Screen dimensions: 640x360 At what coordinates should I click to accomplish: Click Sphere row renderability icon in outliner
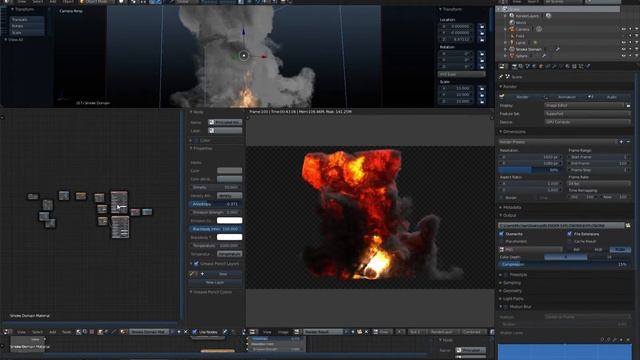pyautogui.click(x=637, y=56)
